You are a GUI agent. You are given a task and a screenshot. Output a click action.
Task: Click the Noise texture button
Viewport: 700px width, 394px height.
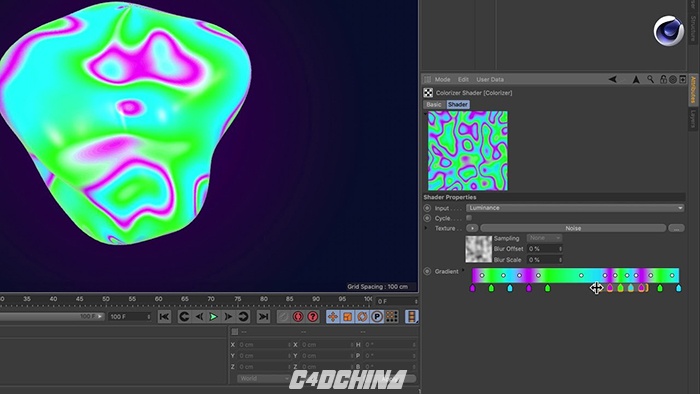(x=573, y=228)
